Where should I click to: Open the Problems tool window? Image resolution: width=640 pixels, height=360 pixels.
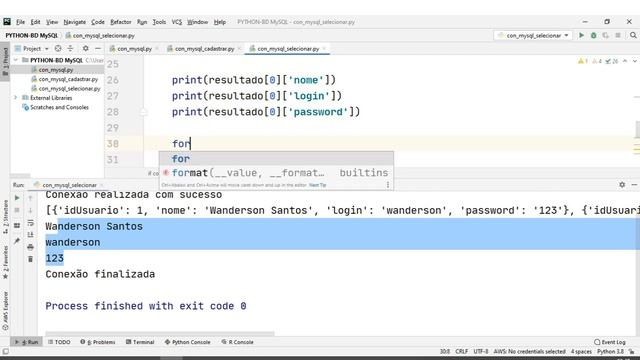coord(98,342)
